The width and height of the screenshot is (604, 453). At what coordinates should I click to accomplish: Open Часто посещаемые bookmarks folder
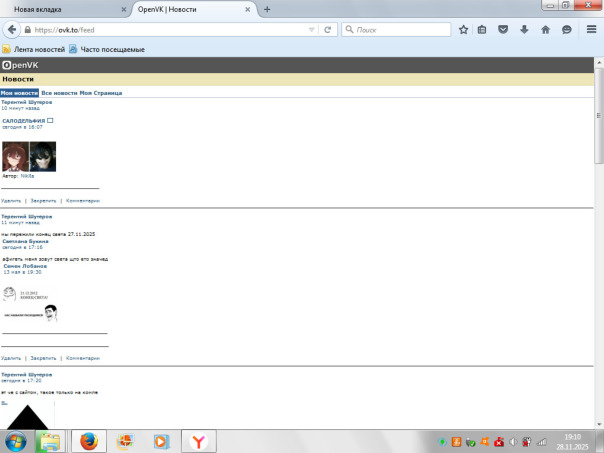tap(107, 49)
